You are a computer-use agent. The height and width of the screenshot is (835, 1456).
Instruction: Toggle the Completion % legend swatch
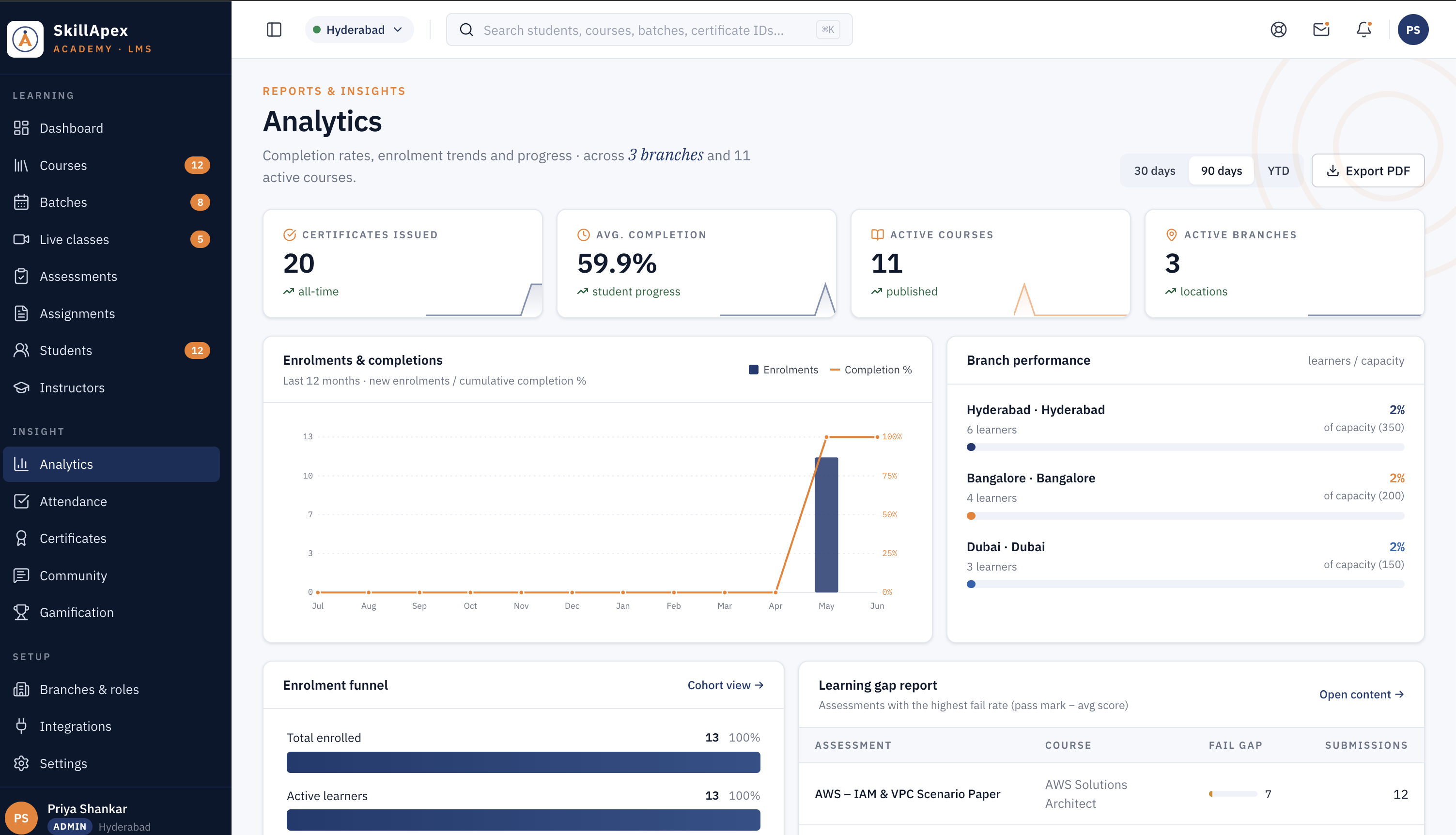click(x=835, y=370)
